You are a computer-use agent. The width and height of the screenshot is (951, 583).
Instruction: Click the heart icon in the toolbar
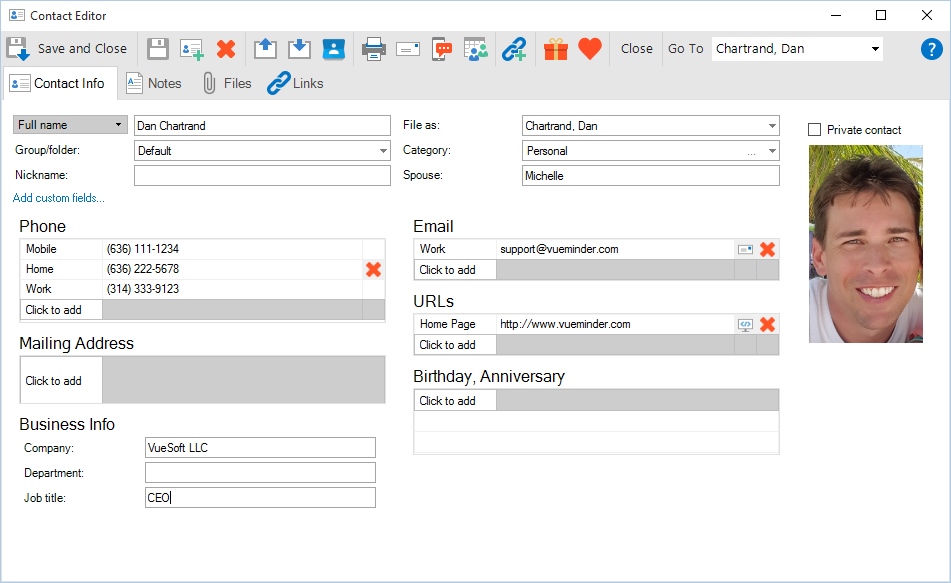pyautogui.click(x=590, y=47)
